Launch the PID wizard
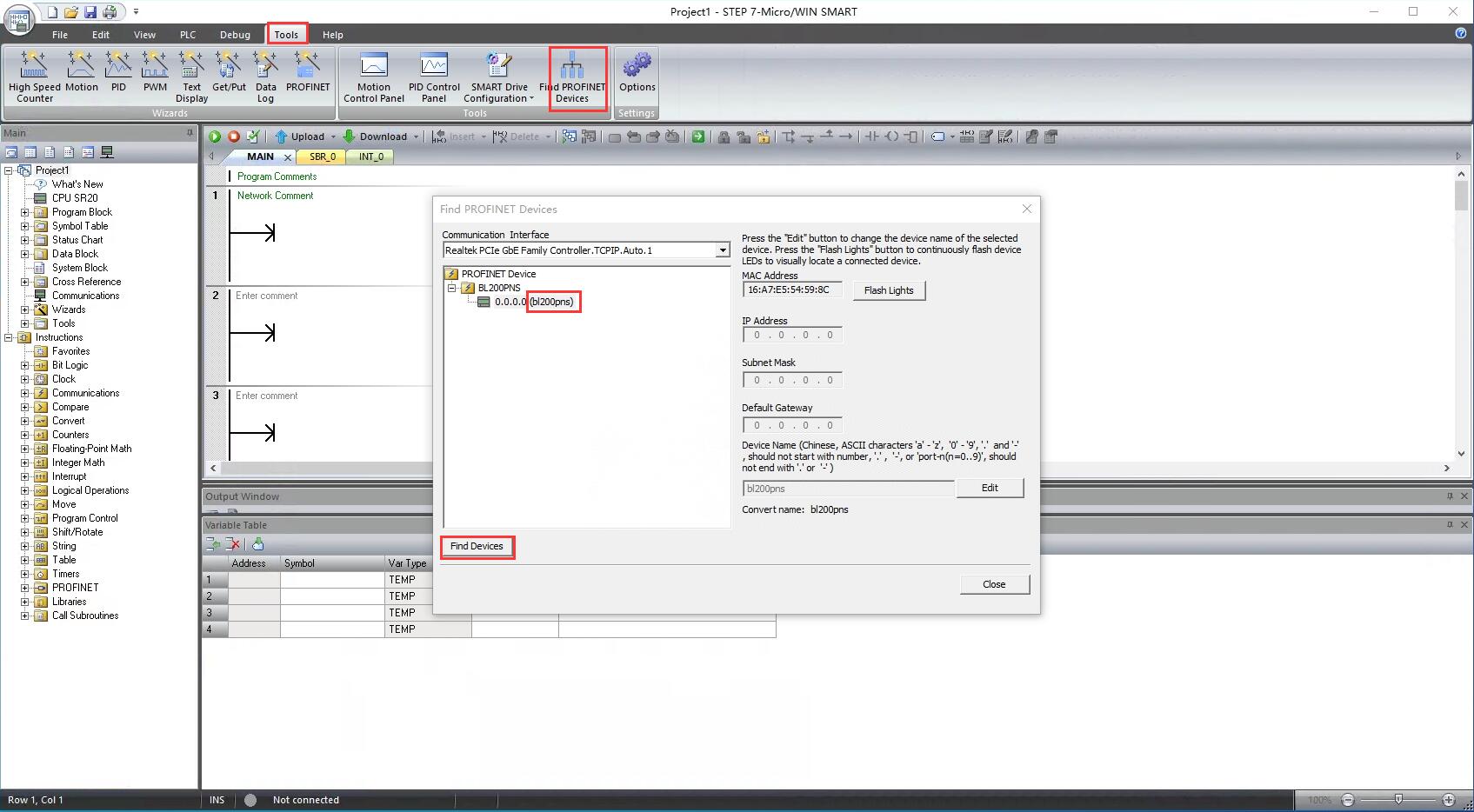 (118, 71)
